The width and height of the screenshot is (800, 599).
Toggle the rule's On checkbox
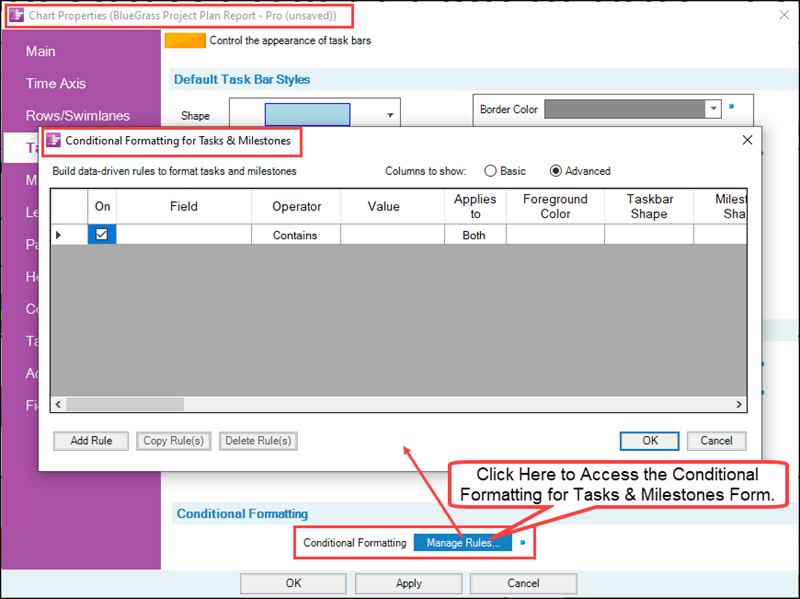[100, 234]
